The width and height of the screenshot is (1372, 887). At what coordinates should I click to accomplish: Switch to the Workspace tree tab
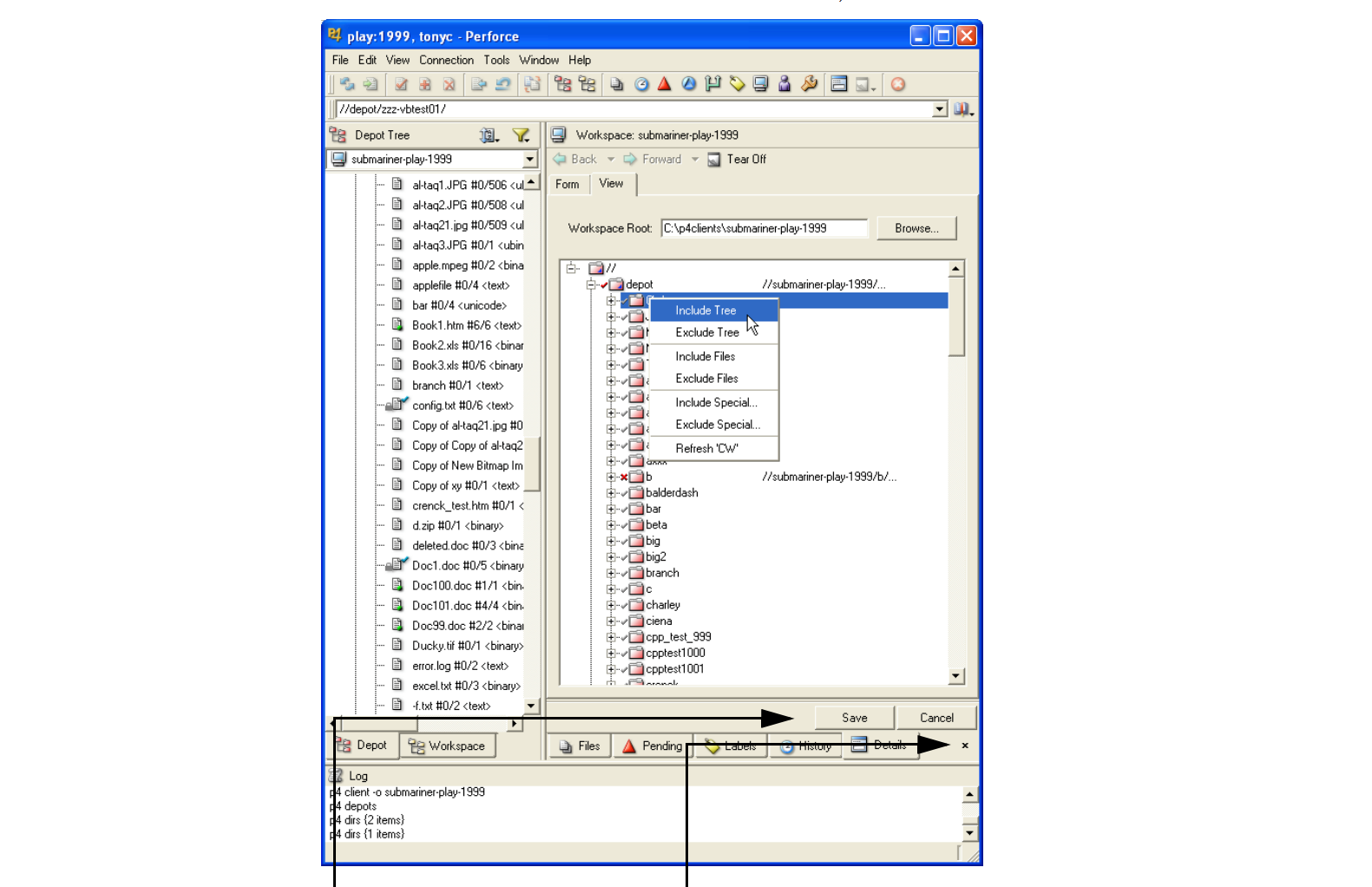448,746
